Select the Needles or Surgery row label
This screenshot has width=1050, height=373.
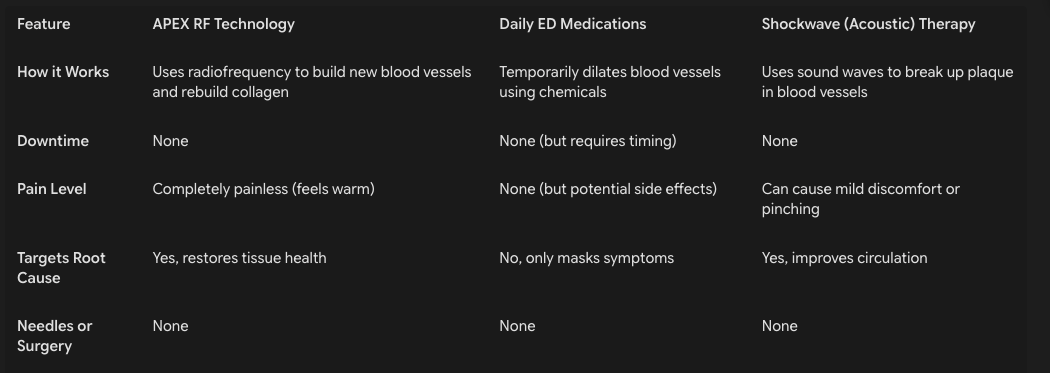[x=54, y=336]
